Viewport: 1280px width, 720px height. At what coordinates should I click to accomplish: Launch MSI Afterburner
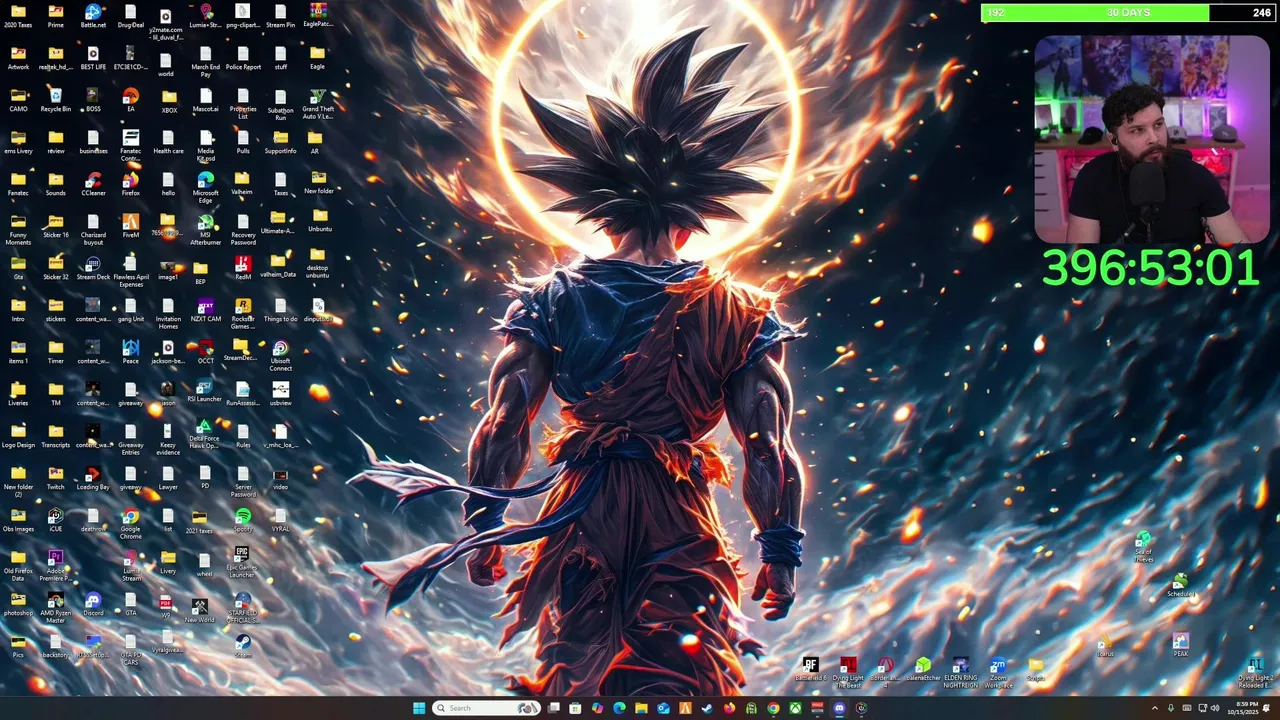(206, 229)
